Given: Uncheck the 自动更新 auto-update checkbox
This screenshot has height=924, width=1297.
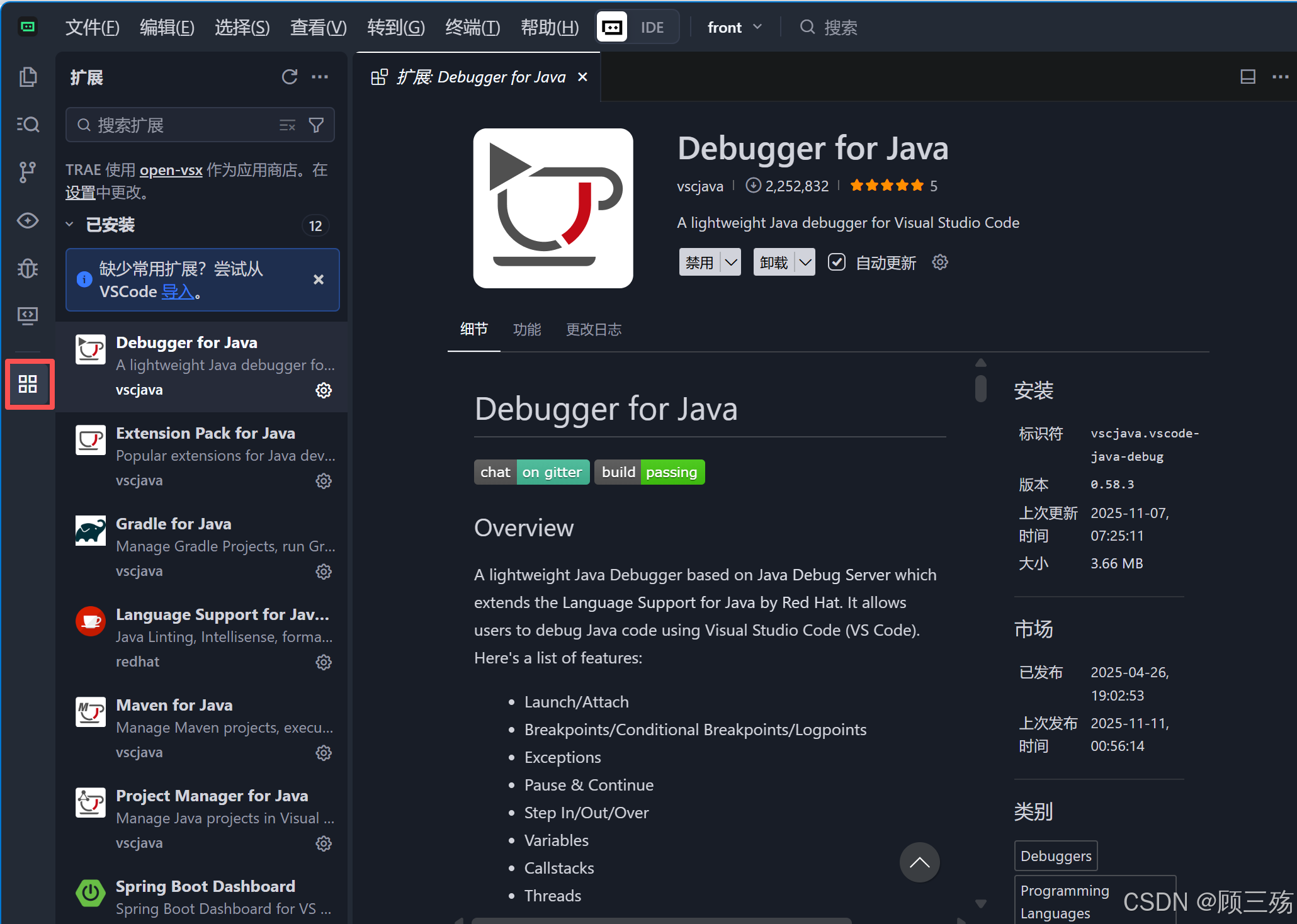Looking at the screenshot, I should click(x=836, y=262).
